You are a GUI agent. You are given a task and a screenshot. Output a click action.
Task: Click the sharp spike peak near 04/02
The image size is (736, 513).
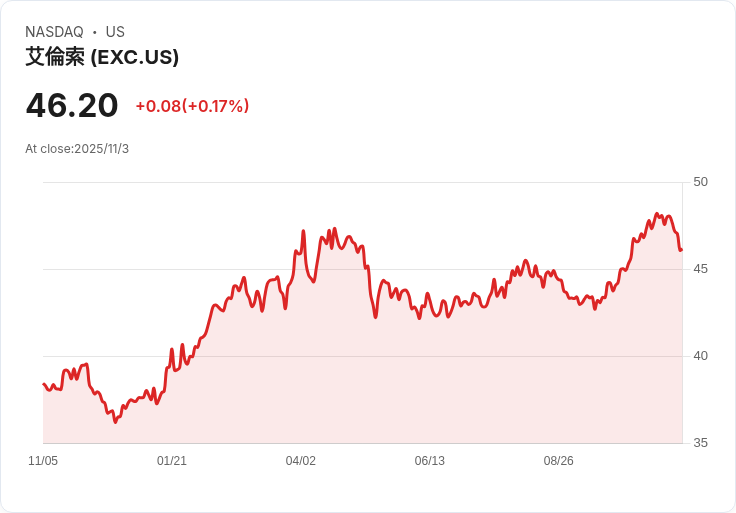pos(303,231)
